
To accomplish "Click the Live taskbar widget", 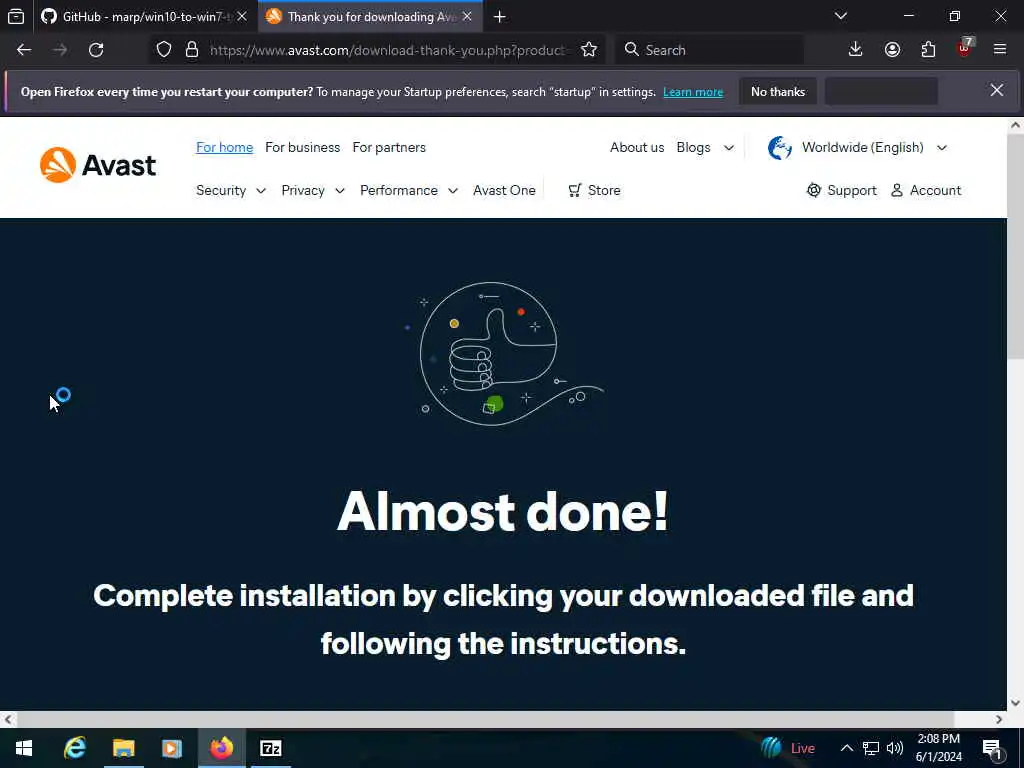I will (x=788, y=748).
